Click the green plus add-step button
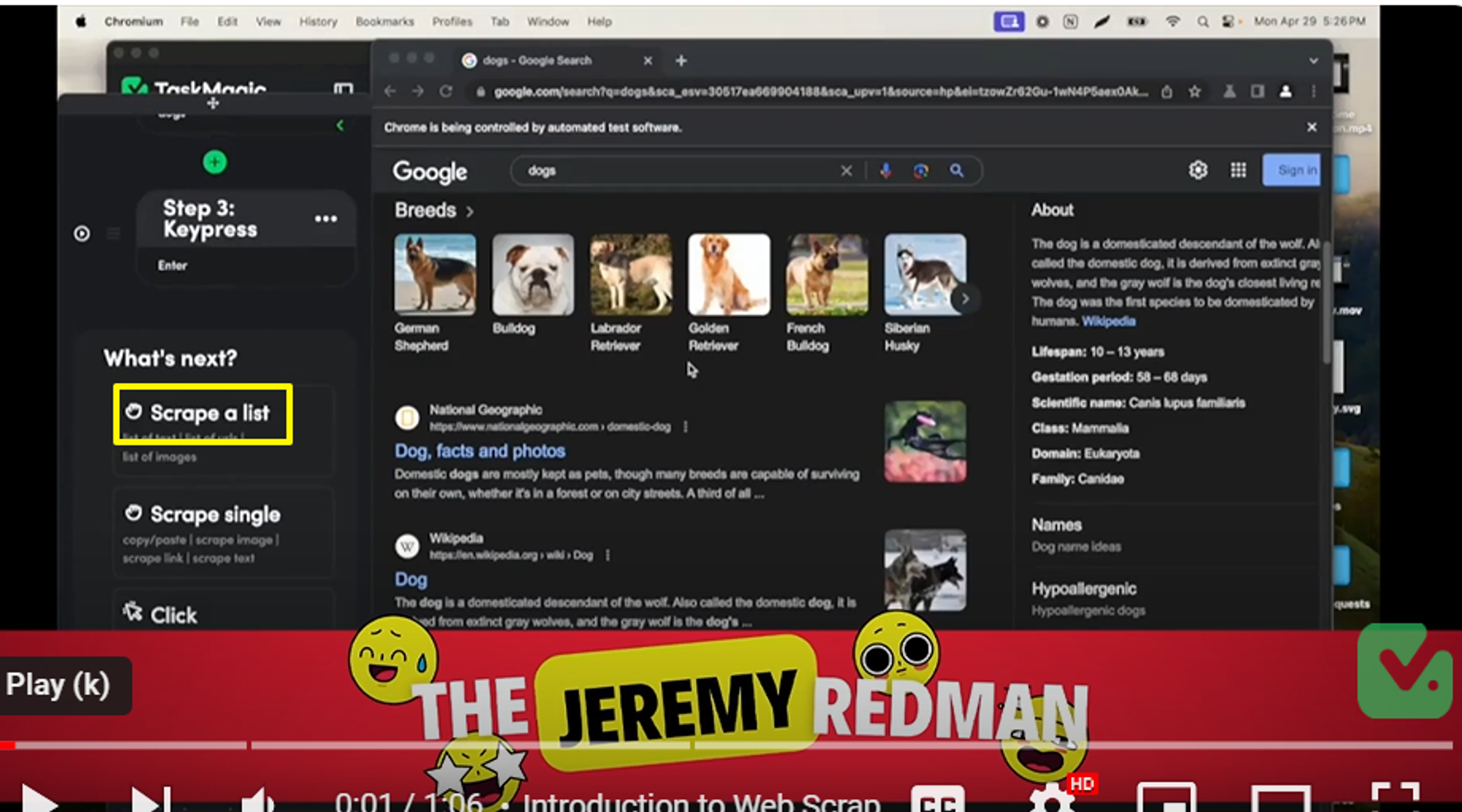The image size is (1462, 812). coord(214,162)
